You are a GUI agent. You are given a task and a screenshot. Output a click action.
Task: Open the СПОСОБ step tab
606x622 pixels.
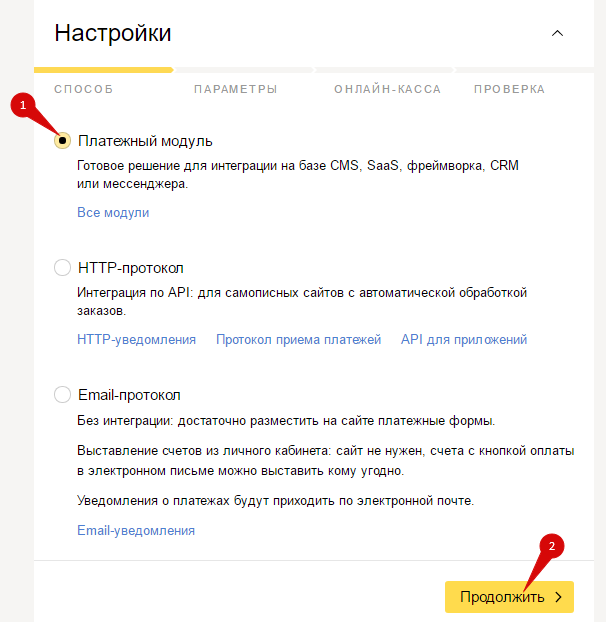(84, 89)
